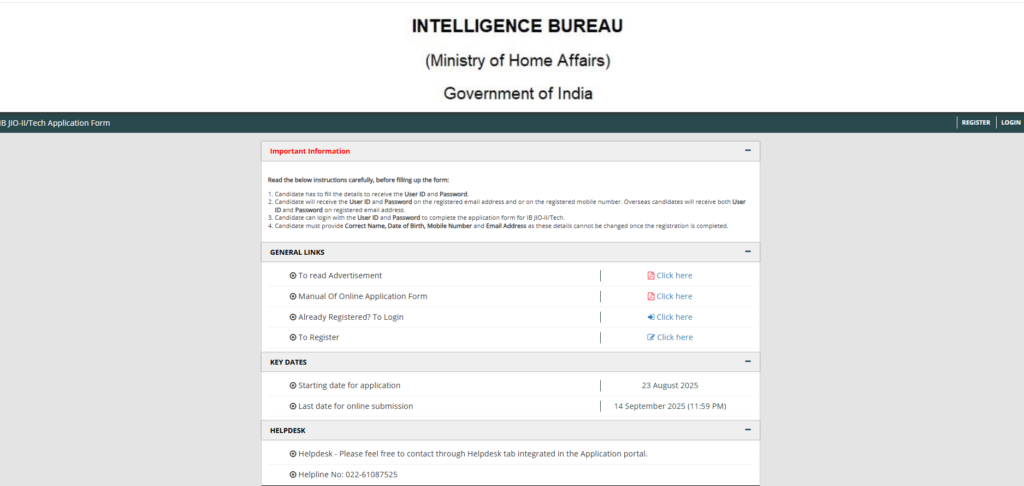The height and width of the screenshot is (486, 1024).
Task: Click the IB JIO-II/Tech Application Form title
Action: (55, 123)
